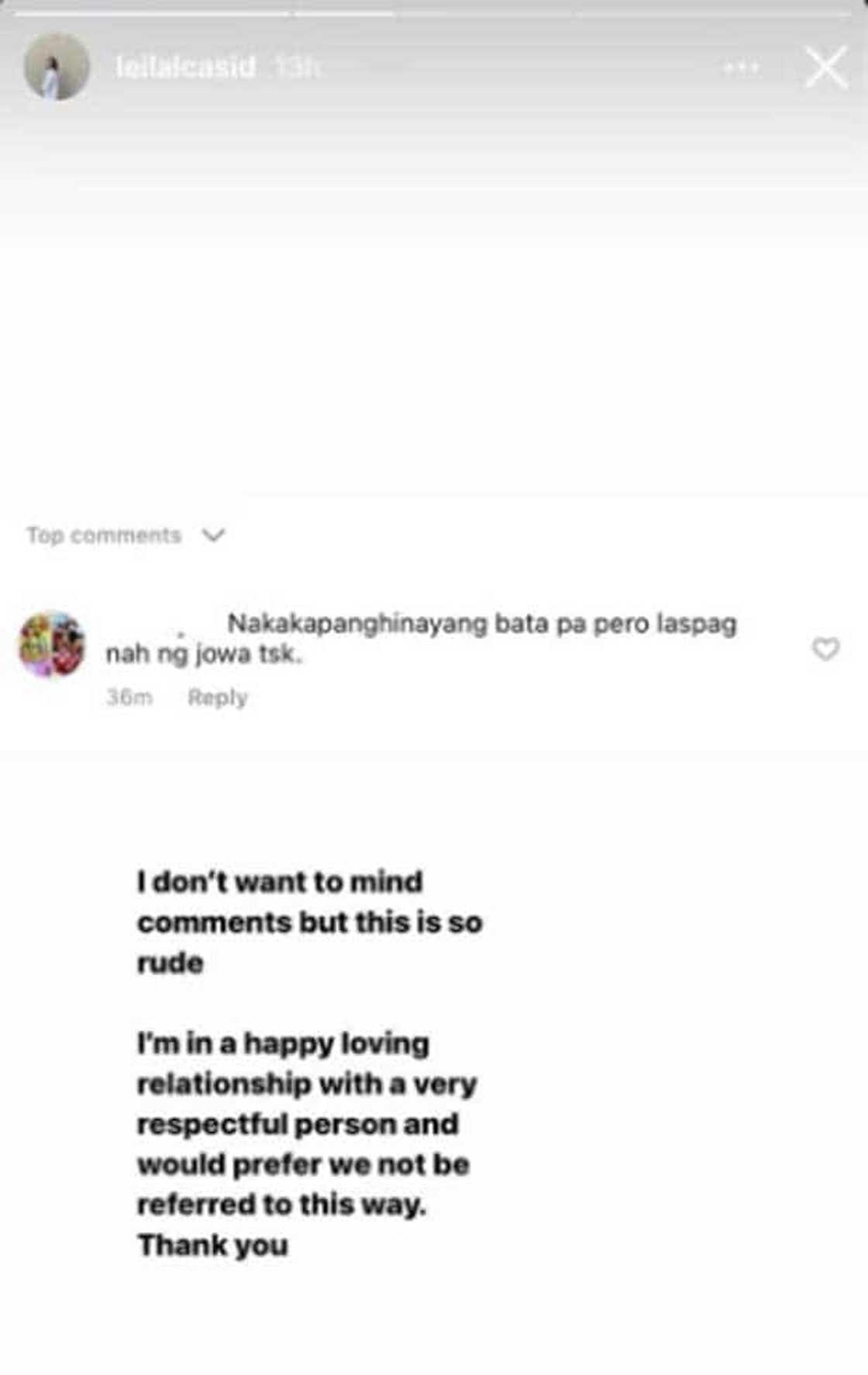Open the three-dots story options menu
Screen dimensions: 868x1375
tap(740, 68)
